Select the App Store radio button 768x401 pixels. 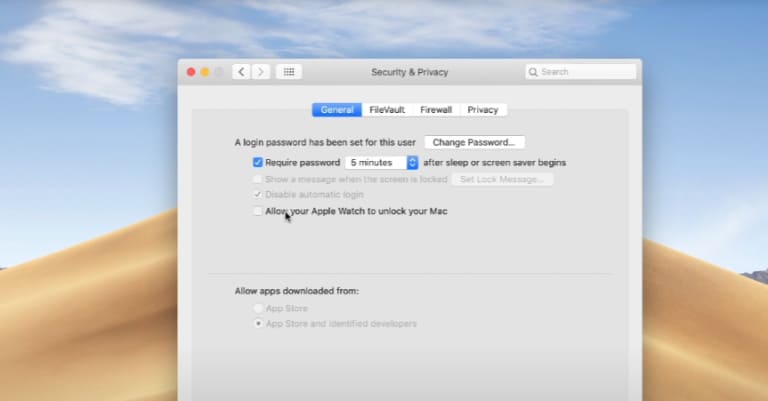[258, 308]
